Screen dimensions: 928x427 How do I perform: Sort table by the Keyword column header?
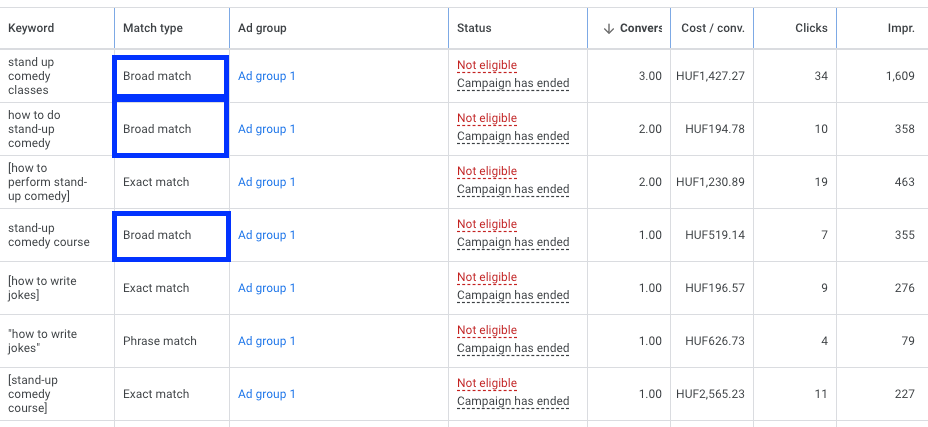click(31, 28)
